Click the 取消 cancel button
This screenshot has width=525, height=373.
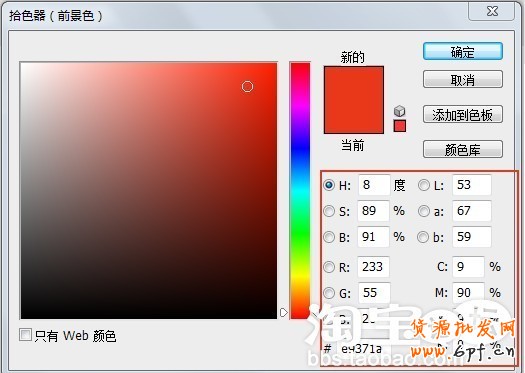tap(463, 79)
